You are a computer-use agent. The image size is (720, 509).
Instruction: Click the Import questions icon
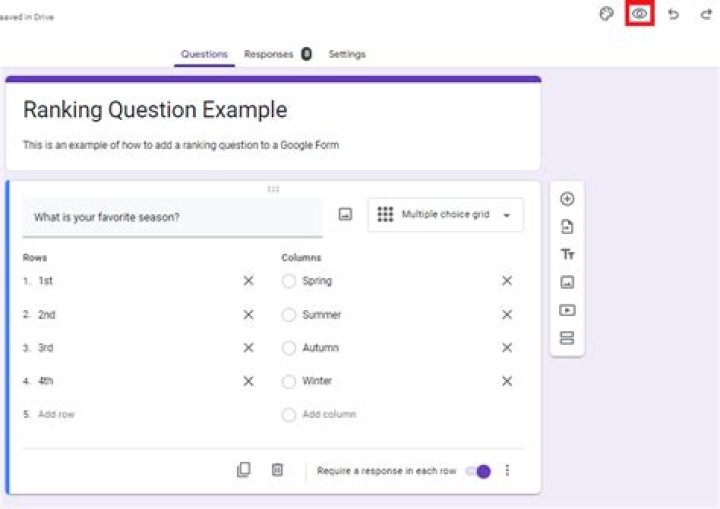tap(567, 227)
